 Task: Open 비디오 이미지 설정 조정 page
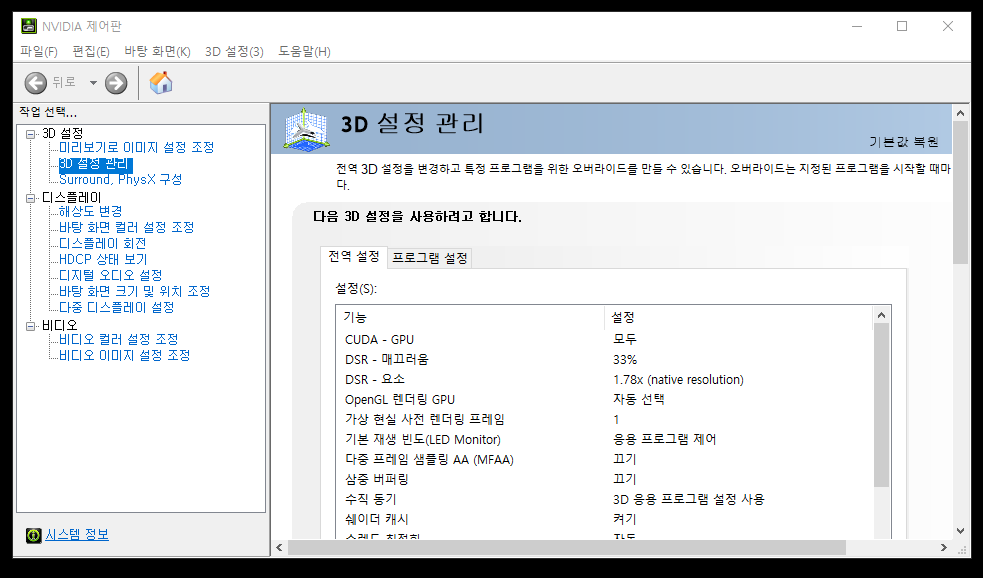point(124,355)
